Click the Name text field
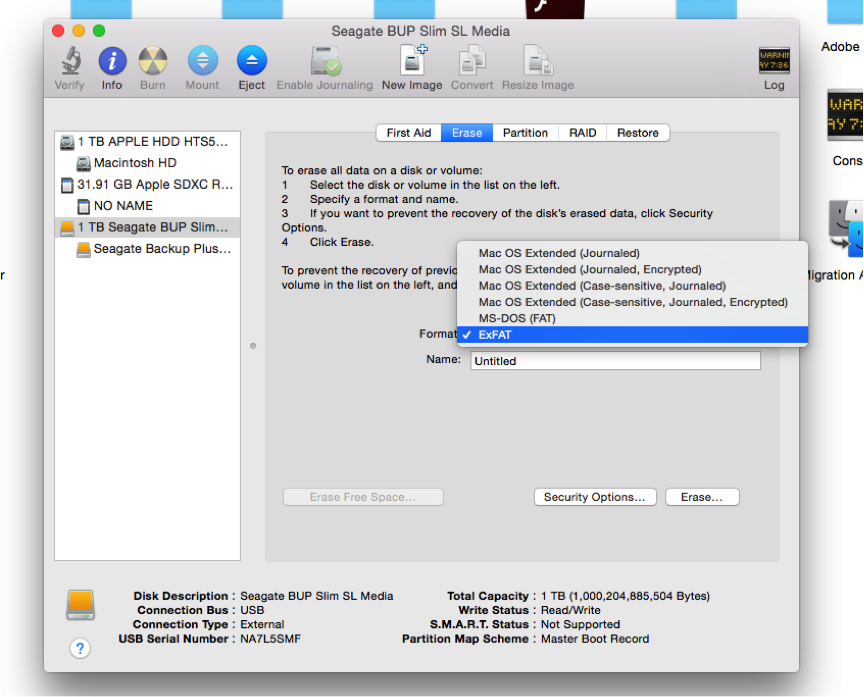The image size is (864, 697). [615, 361]
